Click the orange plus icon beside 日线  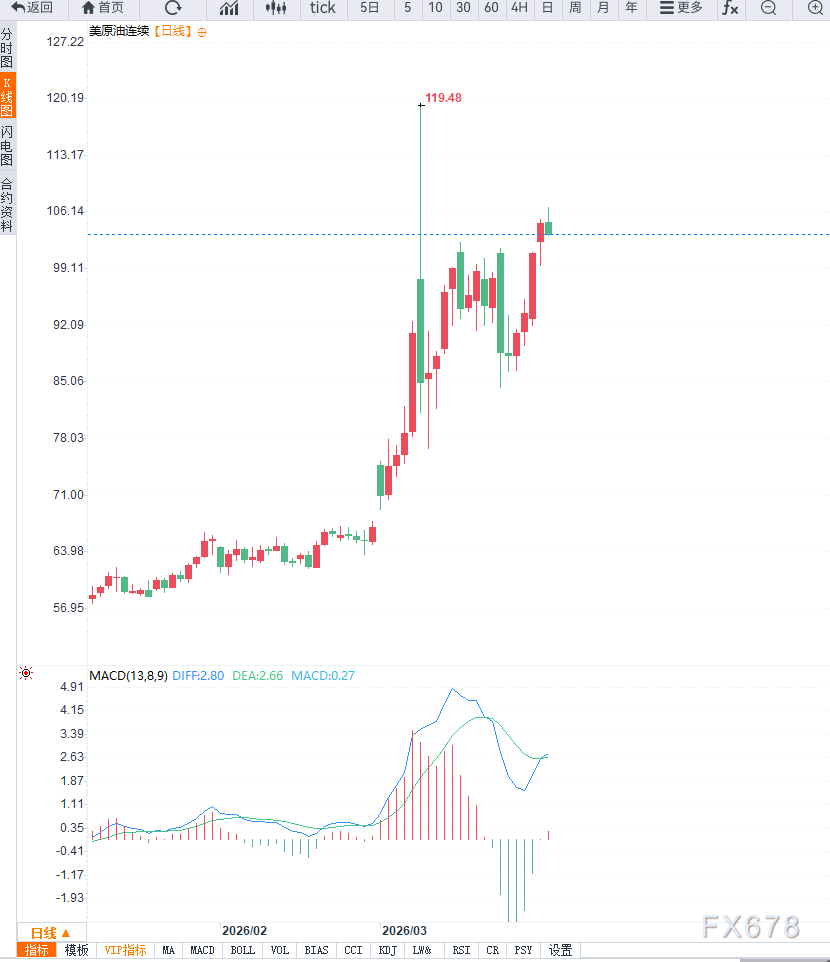pos(203,32)
